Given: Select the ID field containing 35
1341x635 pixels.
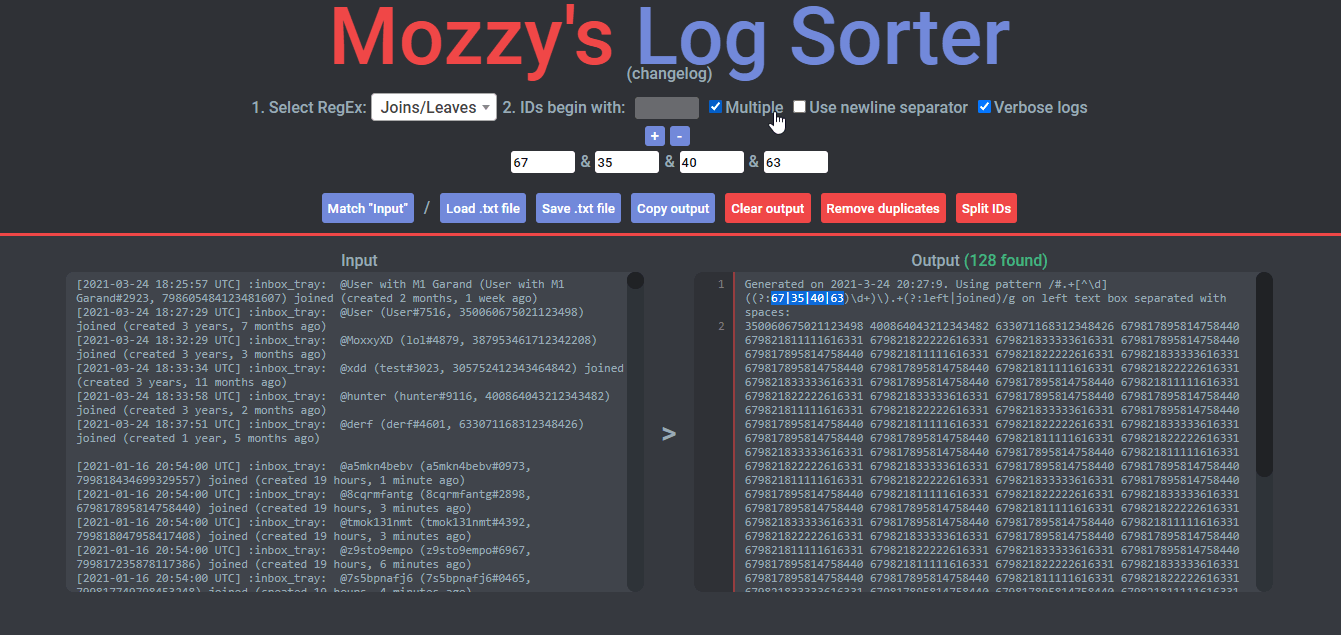Looking at the screenshot, I should point(627,162).
